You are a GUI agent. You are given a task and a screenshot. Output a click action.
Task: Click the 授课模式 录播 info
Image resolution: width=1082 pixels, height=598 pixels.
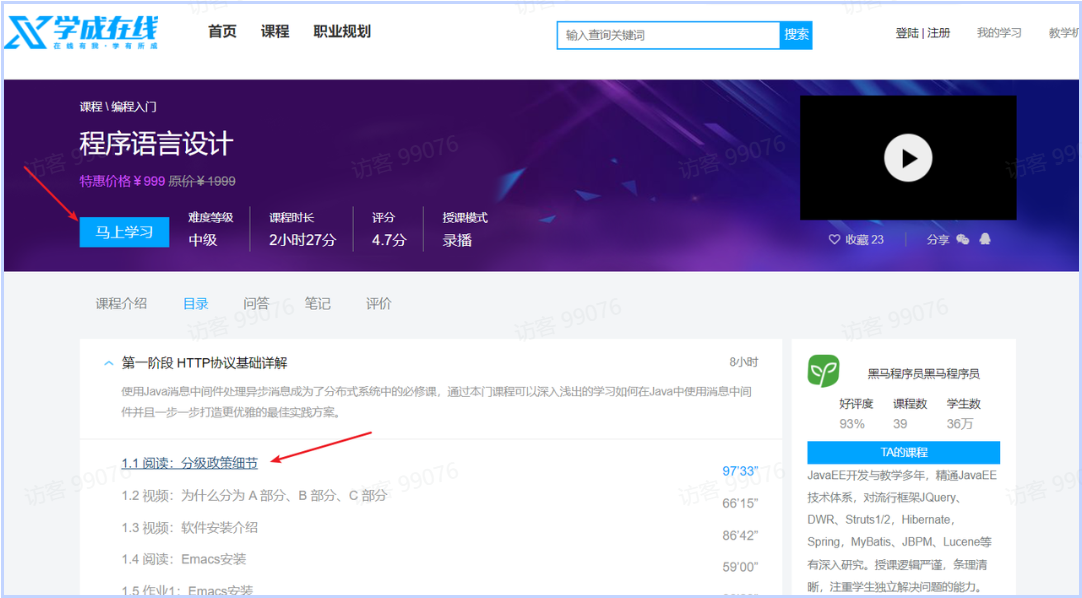[465, 229]
